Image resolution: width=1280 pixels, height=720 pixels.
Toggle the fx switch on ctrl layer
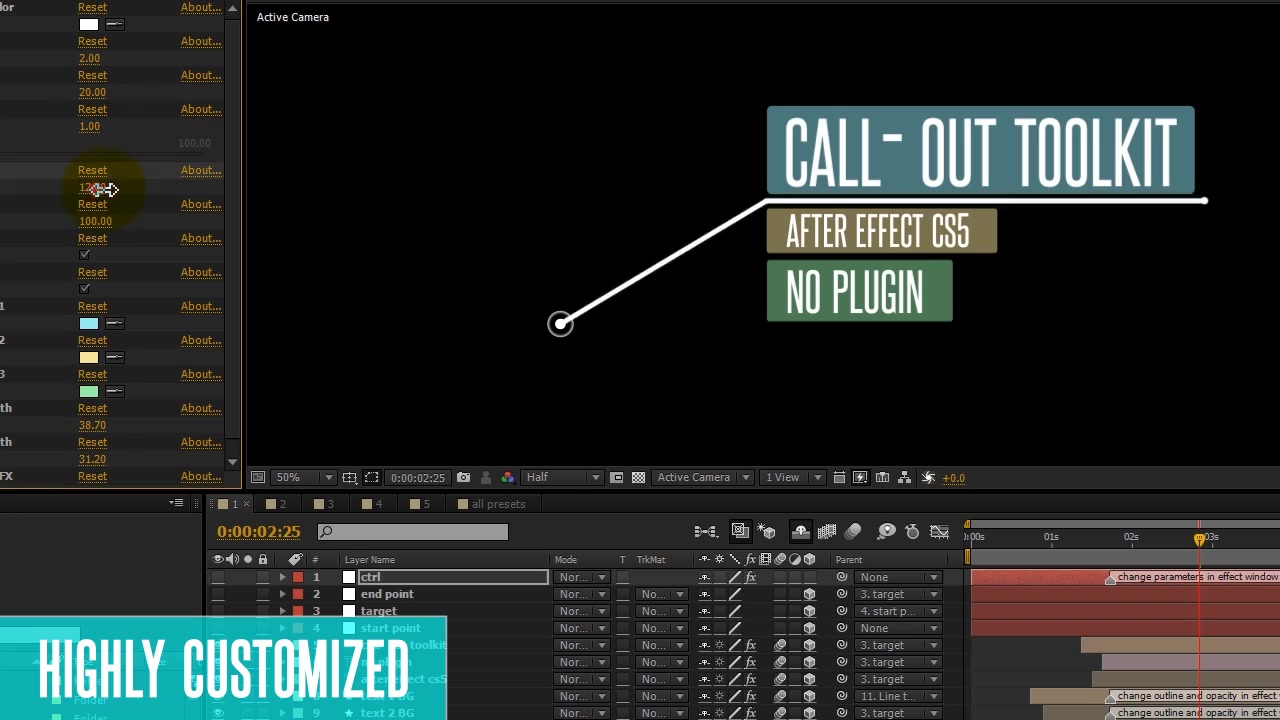pos(750,577)
